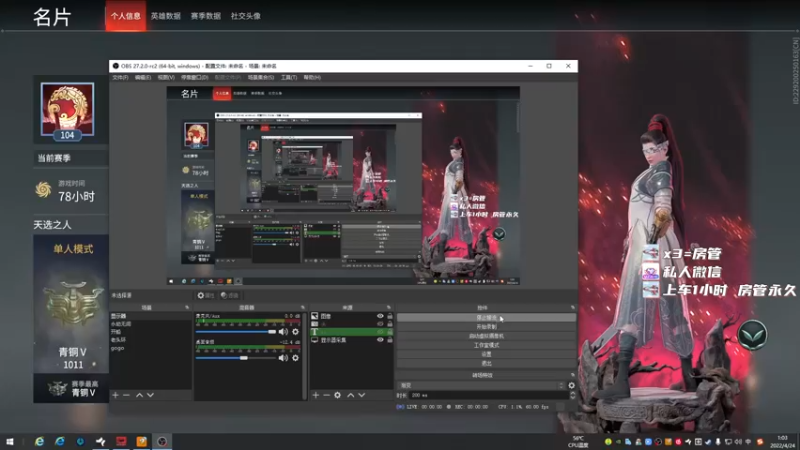The image size is (800, 450).
Task: Move the selected scene up in the list
Action: pyautogui.click(x=139, y=395)
